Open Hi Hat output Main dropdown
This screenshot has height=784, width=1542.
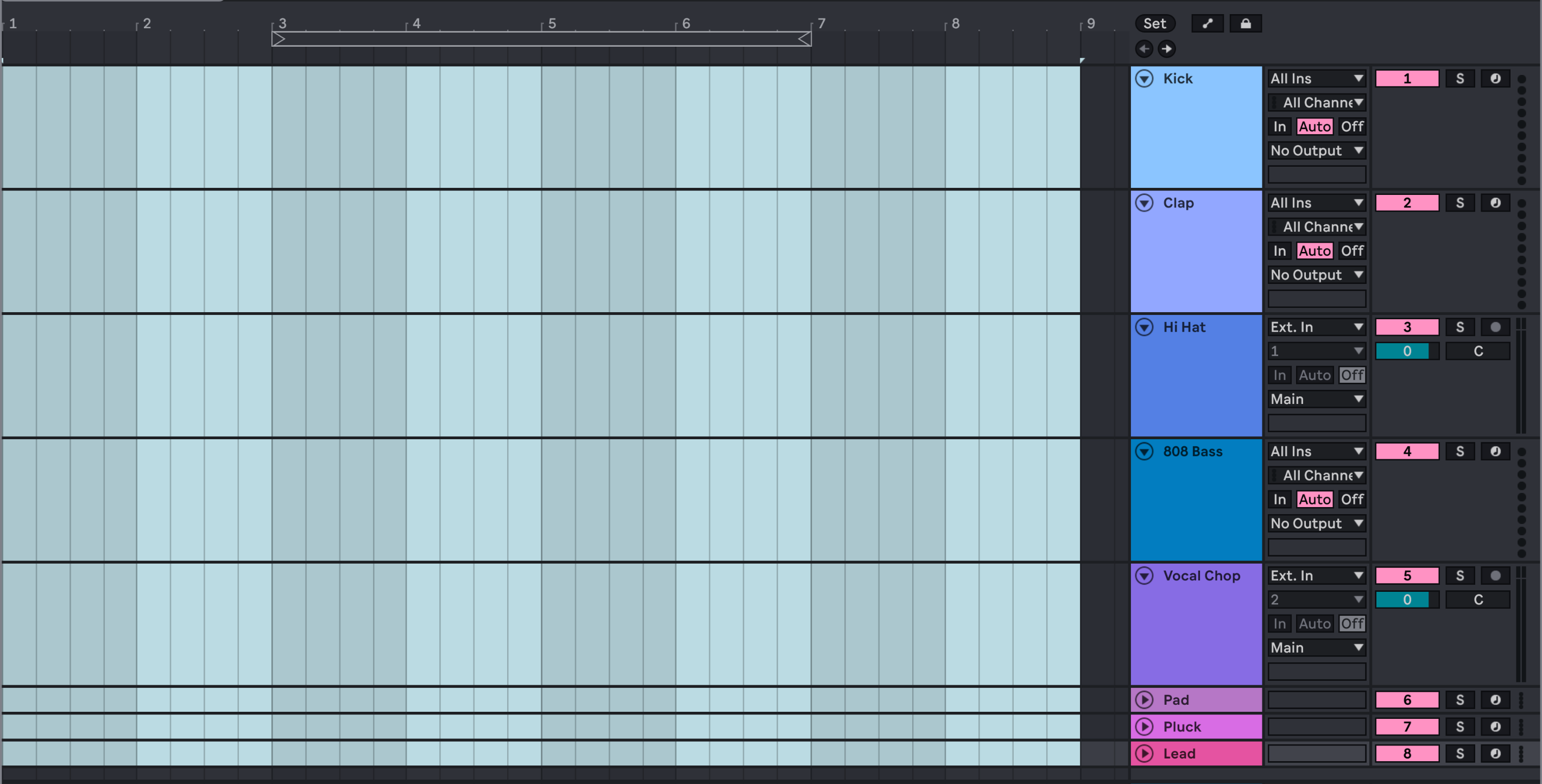click(1316, 399)
